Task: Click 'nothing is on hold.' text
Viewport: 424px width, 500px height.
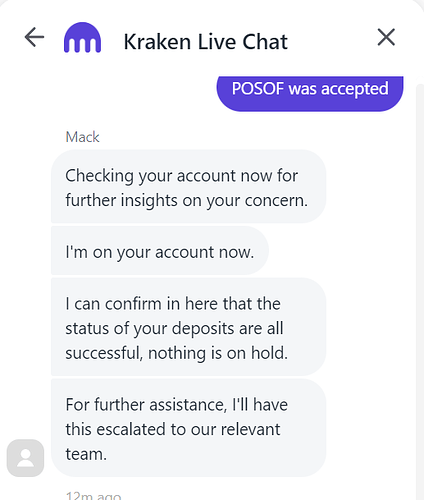Action: coord(218,353)
